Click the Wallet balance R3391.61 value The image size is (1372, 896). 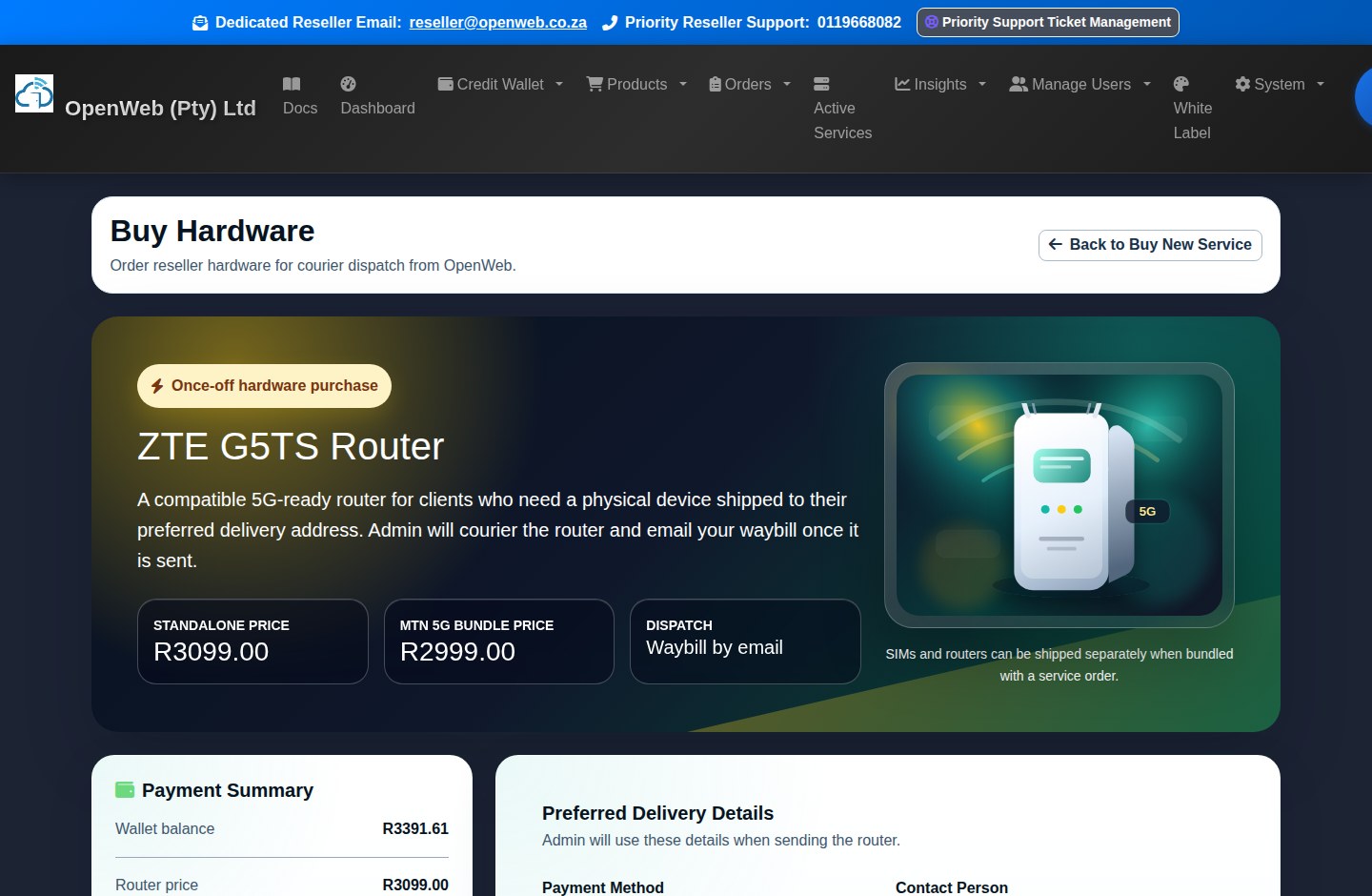[x=415, y=828]
